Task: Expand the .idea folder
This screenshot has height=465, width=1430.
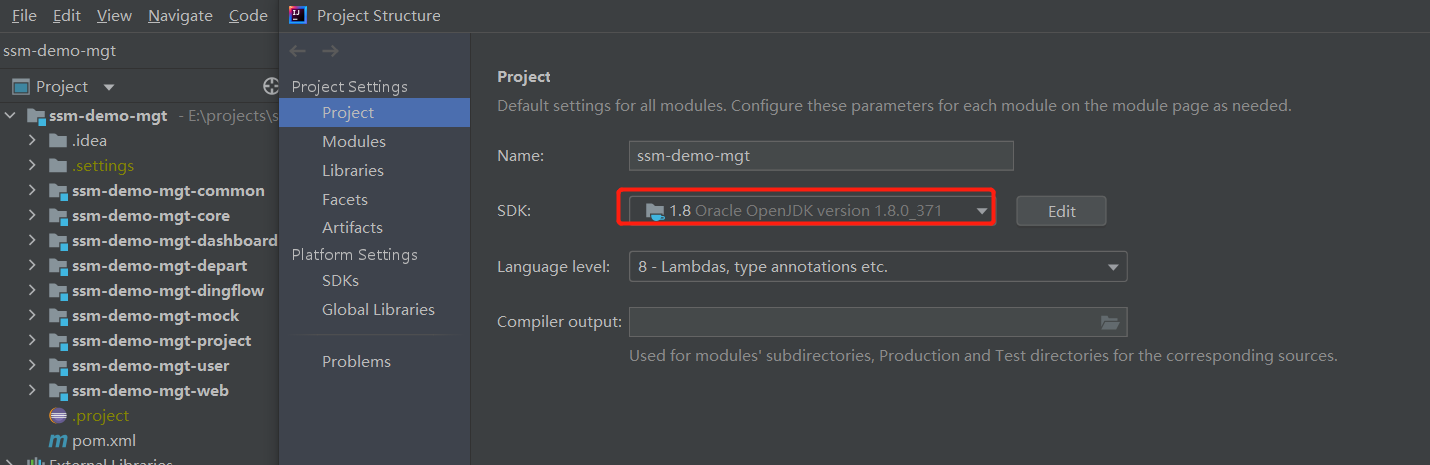Action: 33,141
